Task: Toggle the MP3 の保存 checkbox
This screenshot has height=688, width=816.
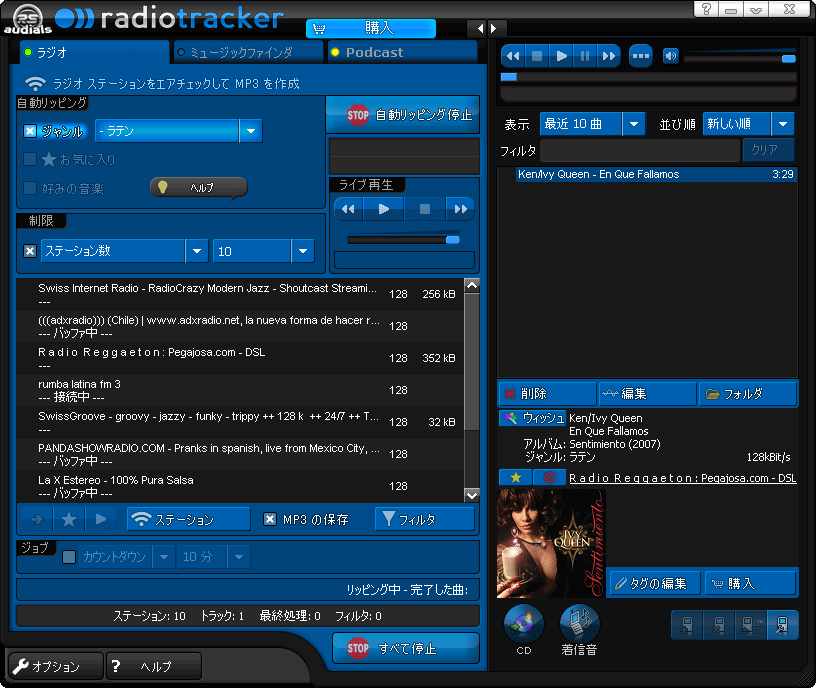Action: click(270, 519)
